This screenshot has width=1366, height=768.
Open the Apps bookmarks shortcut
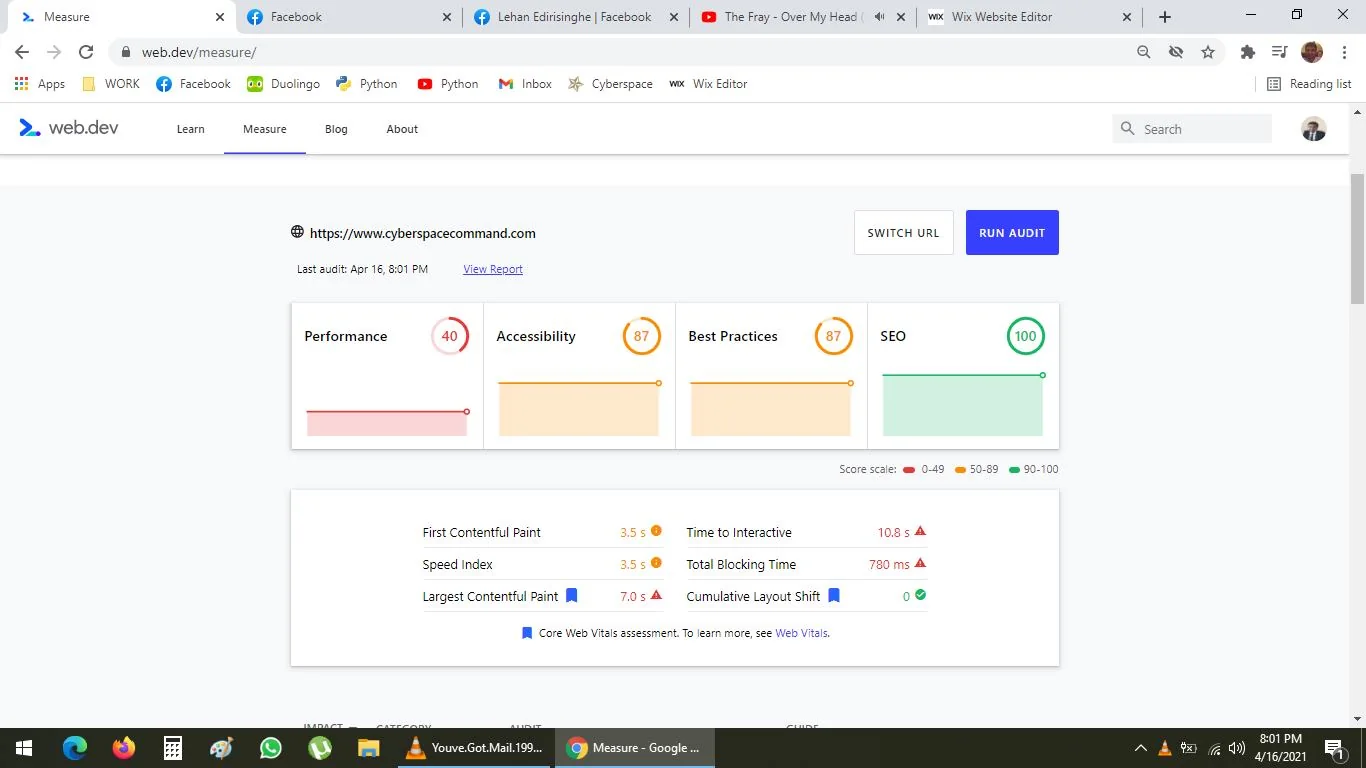(40, 84)
